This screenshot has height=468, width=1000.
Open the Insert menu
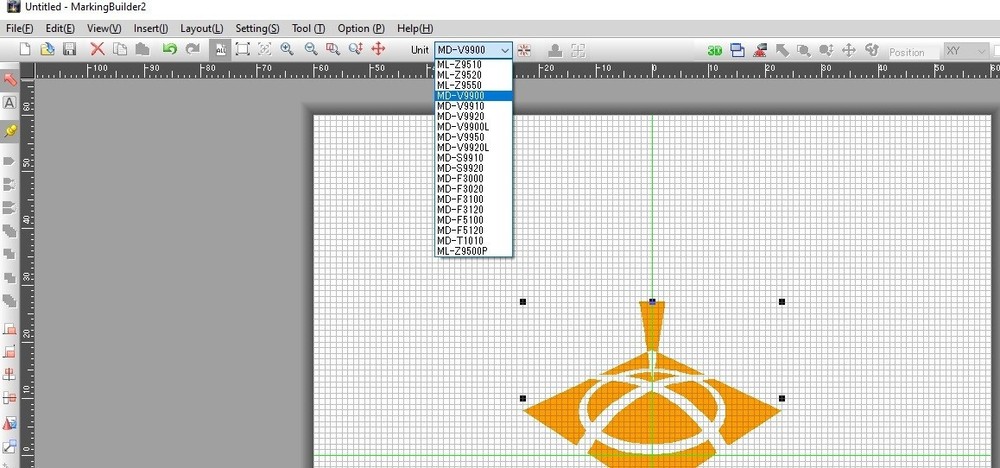(x=151, y=29)
